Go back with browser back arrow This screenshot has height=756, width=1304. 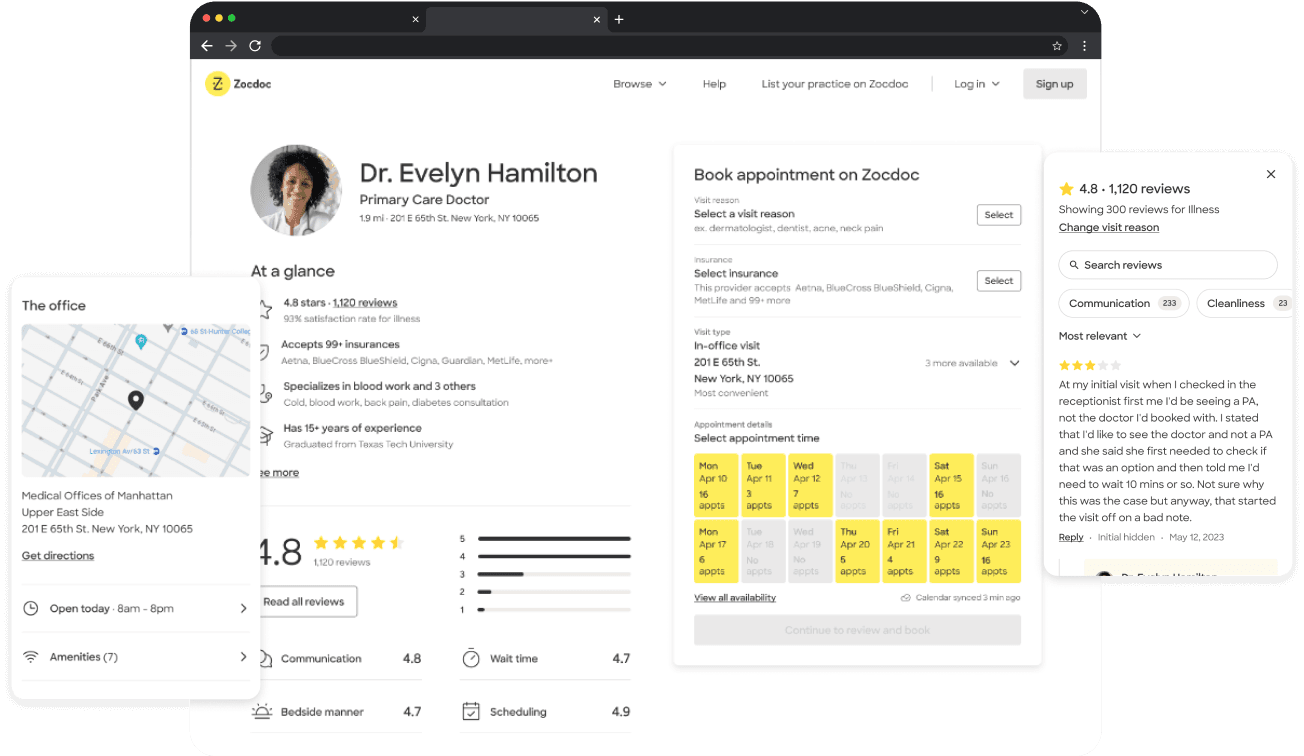point(207,46)
